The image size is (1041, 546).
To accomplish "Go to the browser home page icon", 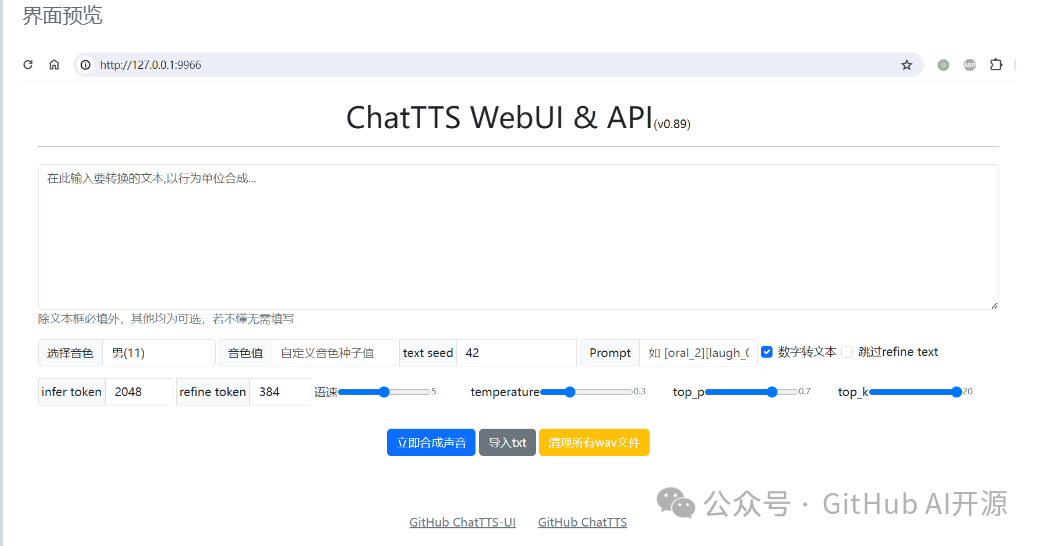I will click(x=54, y=64).
